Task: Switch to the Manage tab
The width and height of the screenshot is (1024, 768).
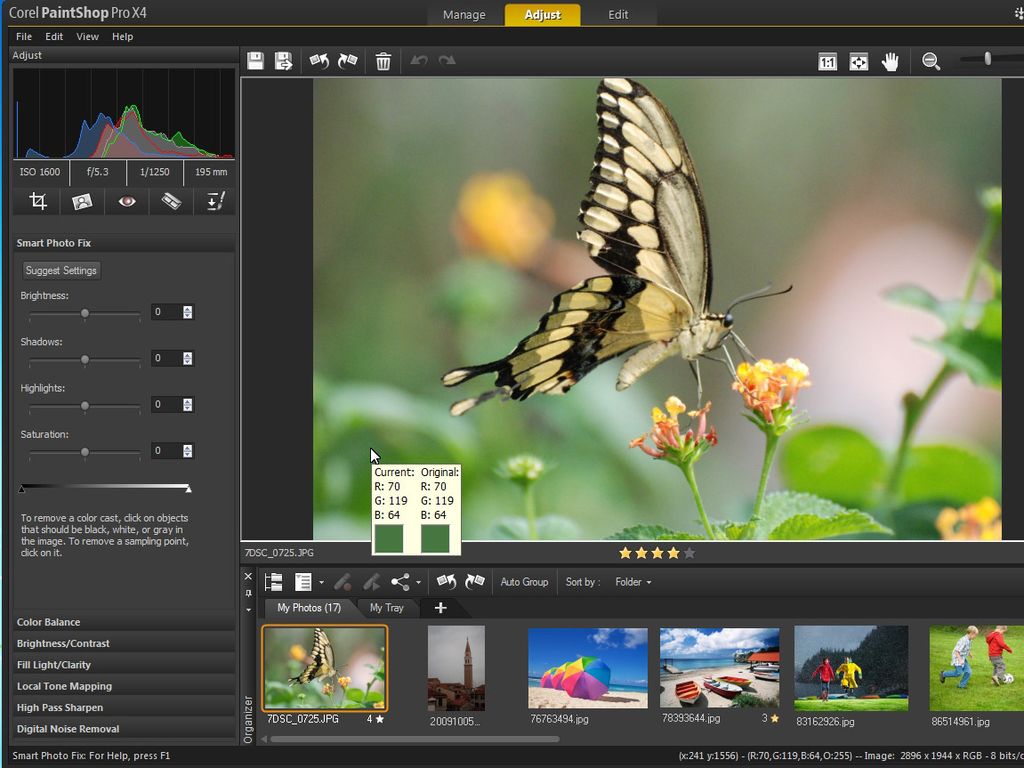Action: [x=463, y=15]
